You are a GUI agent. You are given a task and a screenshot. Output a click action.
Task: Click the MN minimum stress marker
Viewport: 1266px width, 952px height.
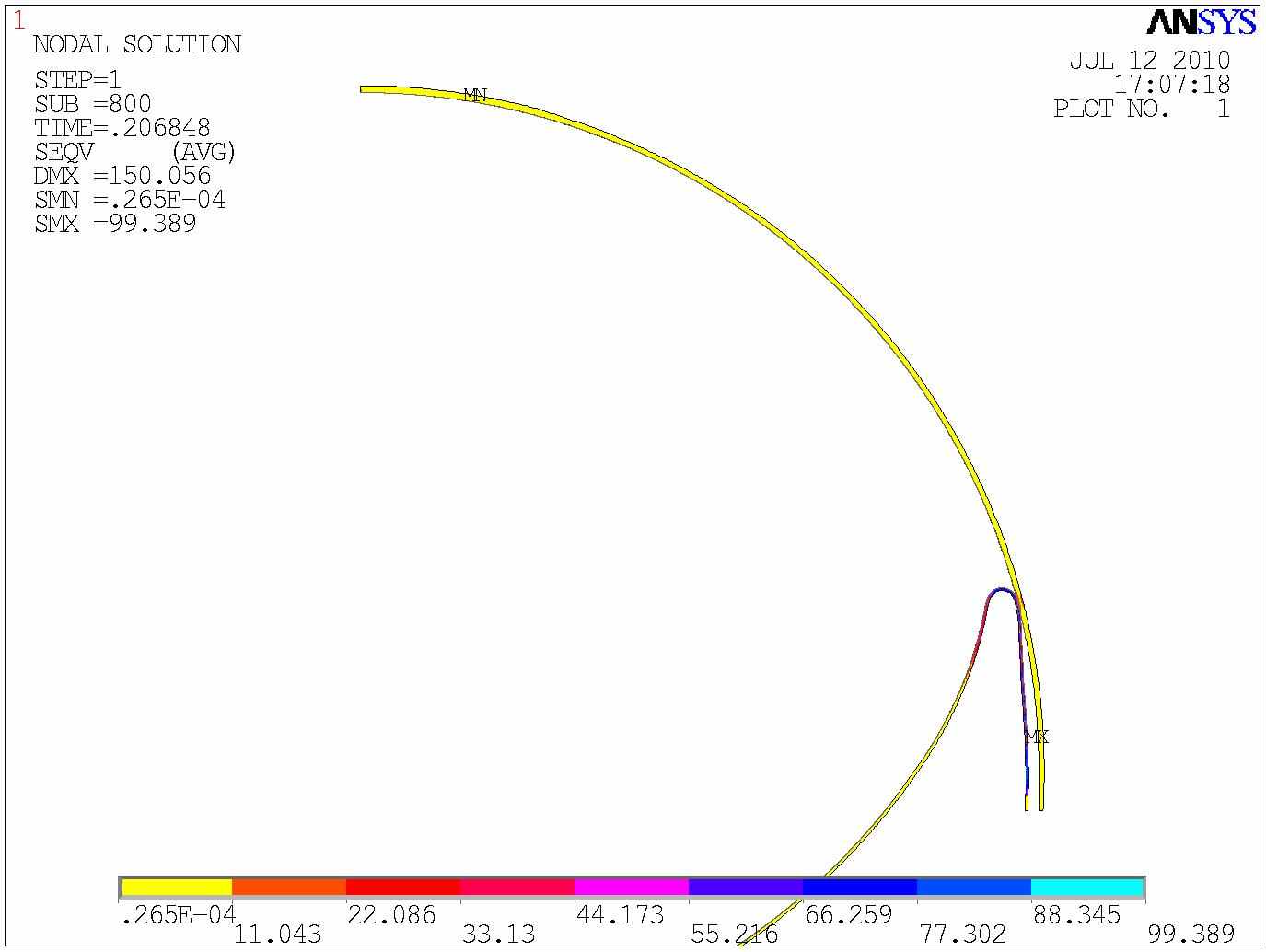pos(475,95)
